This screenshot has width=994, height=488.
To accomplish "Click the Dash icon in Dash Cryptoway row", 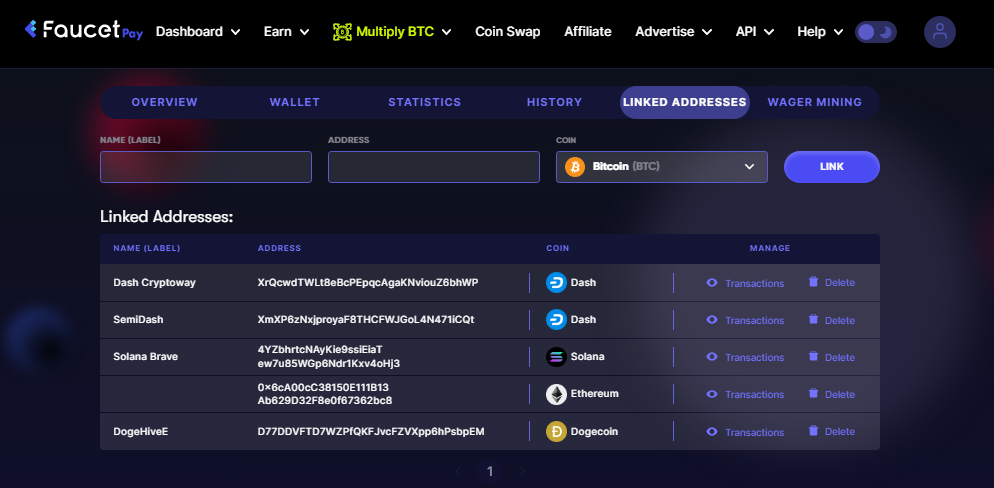I will 556,283.
